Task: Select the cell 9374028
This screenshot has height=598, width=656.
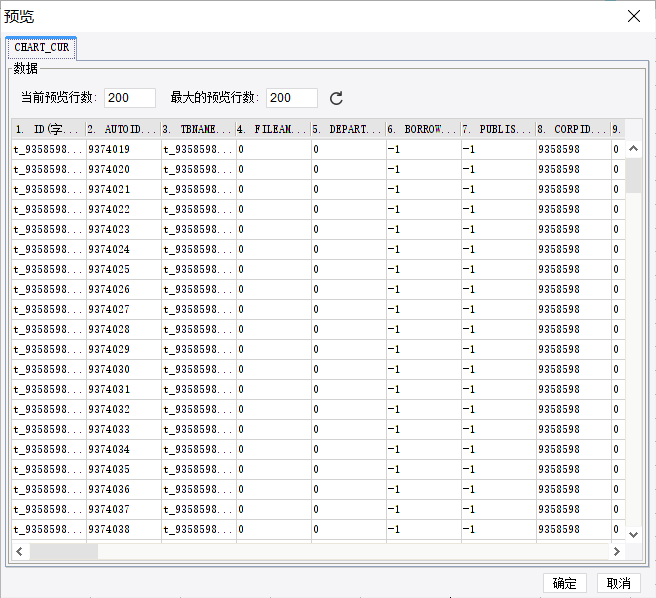Action: 124,329
